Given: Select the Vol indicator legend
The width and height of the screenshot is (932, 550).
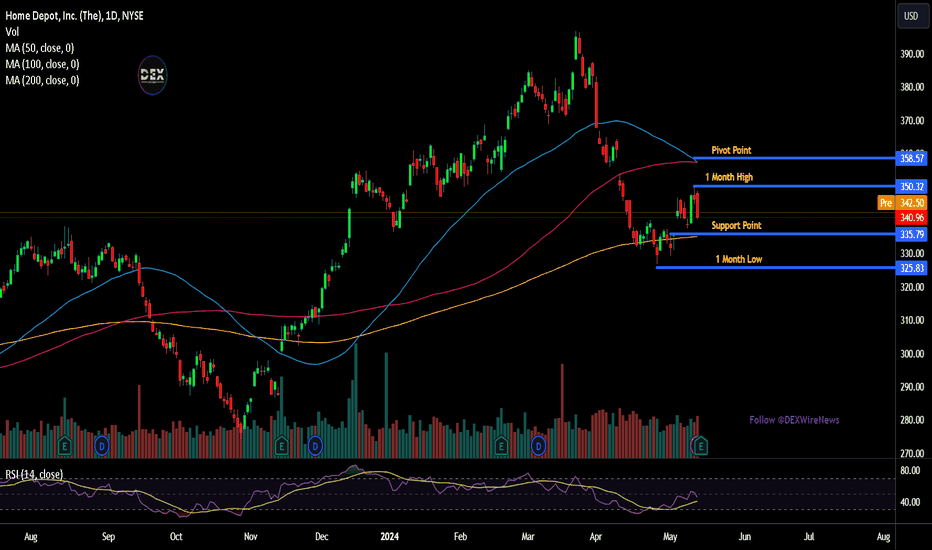Looking at the screenshot, I should (12, 32).
